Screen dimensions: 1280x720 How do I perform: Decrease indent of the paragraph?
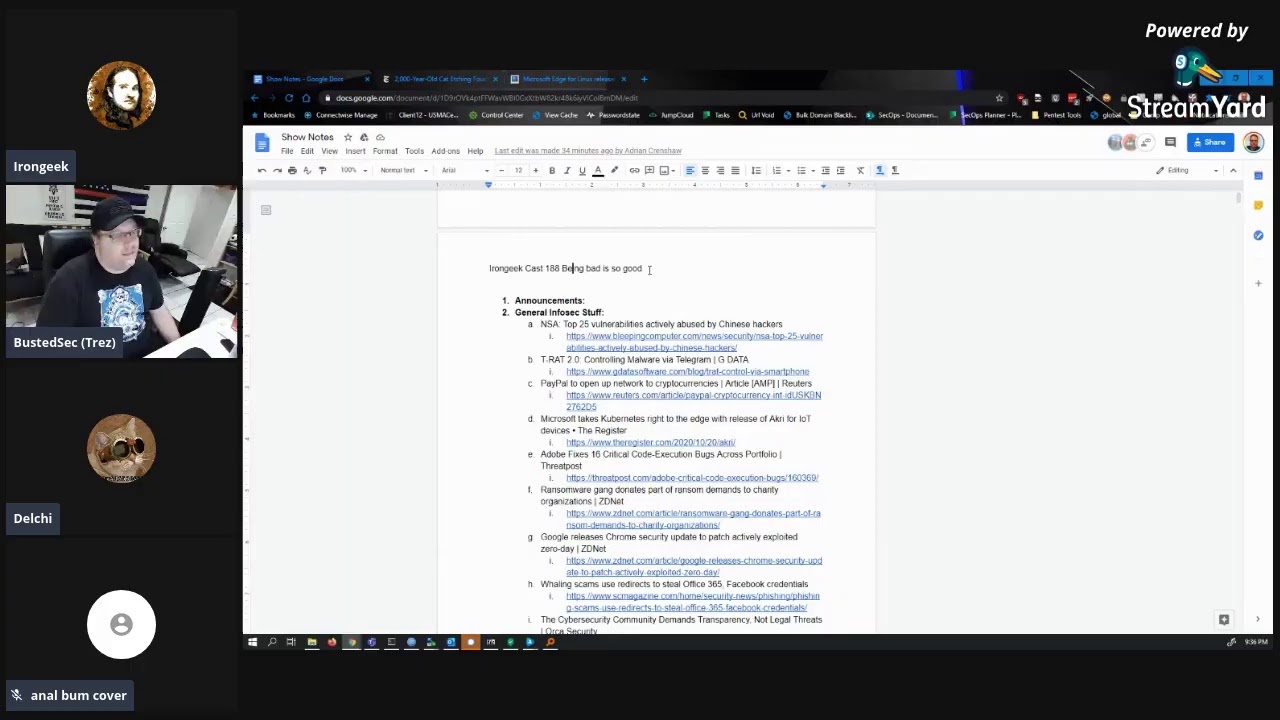[x=826, y=170]
